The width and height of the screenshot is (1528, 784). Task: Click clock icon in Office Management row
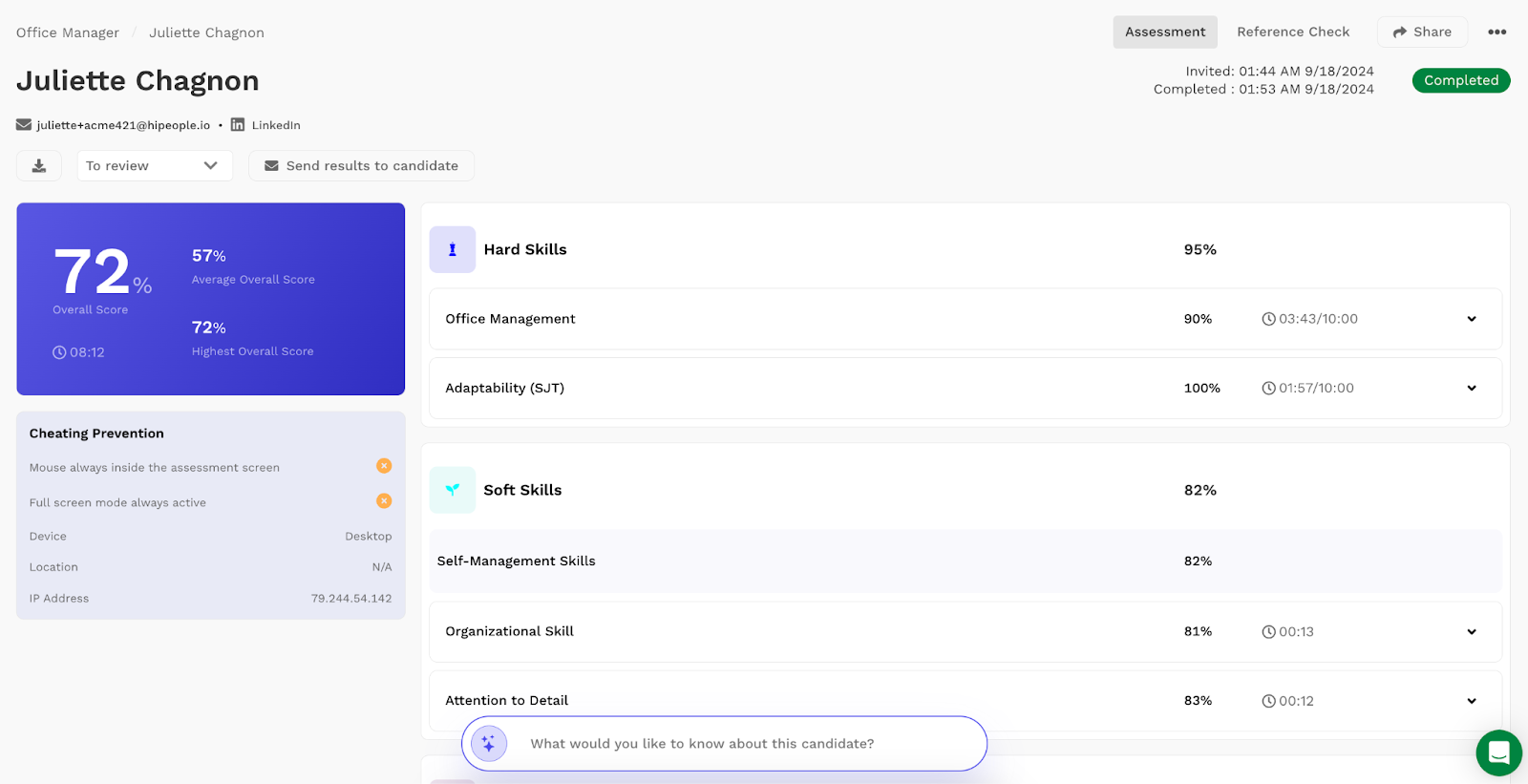[1268, 319]
